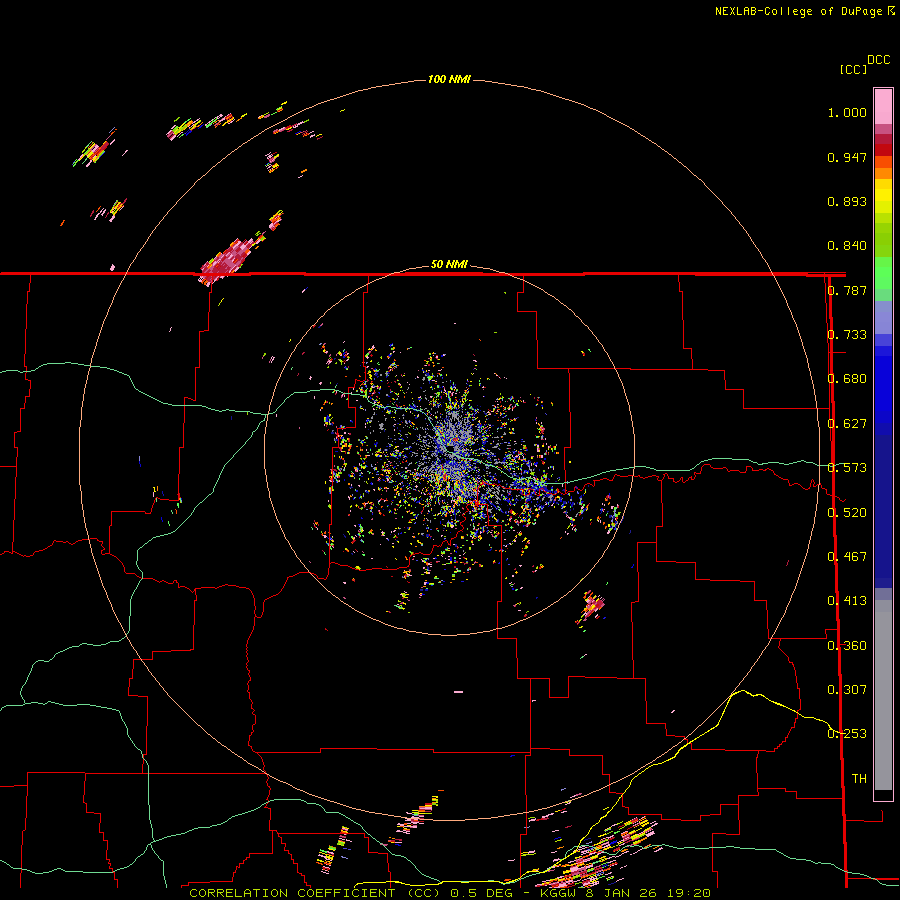Click the gray lower segment of color bar
The image size is (900, 900).
pyautogui.click(x=883, y=695)
